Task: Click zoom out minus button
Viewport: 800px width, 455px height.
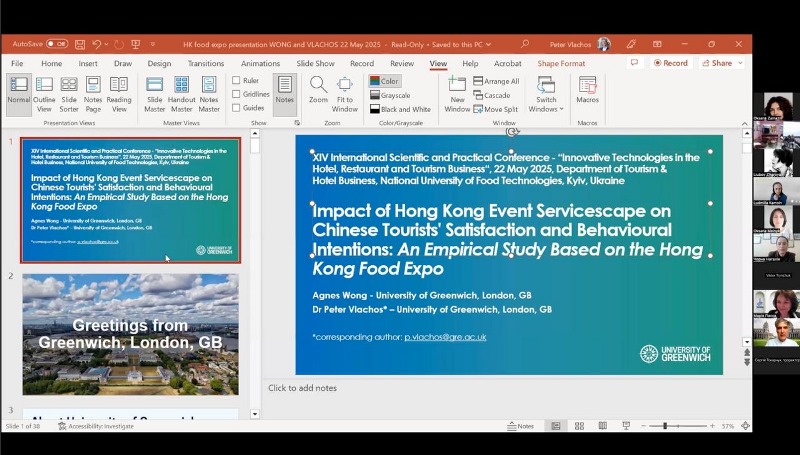Action: click(644, 426)
